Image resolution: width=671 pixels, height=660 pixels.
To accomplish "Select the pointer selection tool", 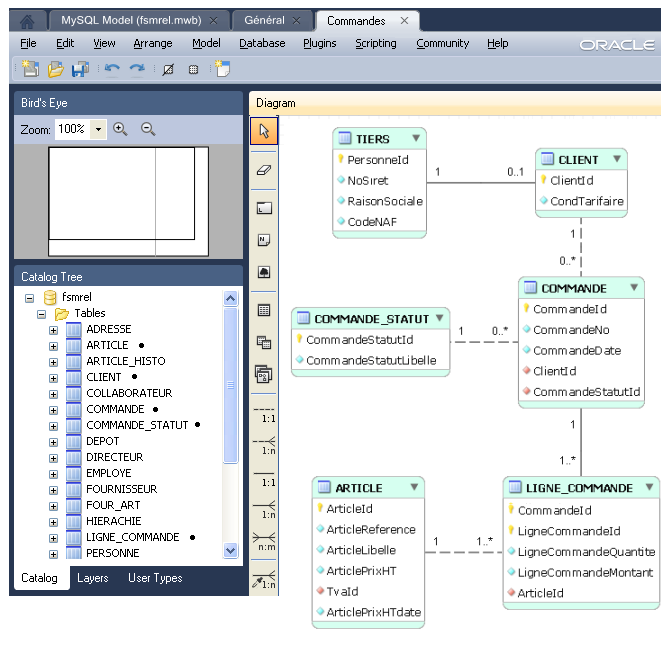I will [264, 131].
